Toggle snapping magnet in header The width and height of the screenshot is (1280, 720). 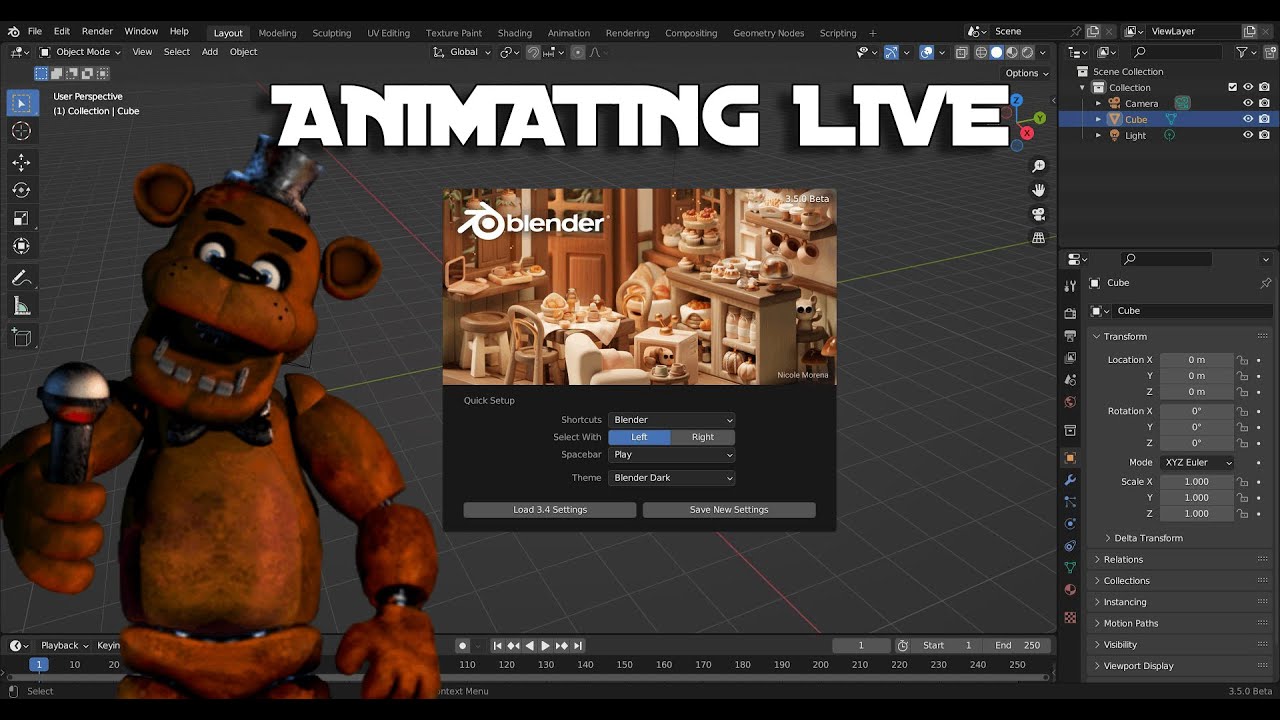(x=534, y=52)
